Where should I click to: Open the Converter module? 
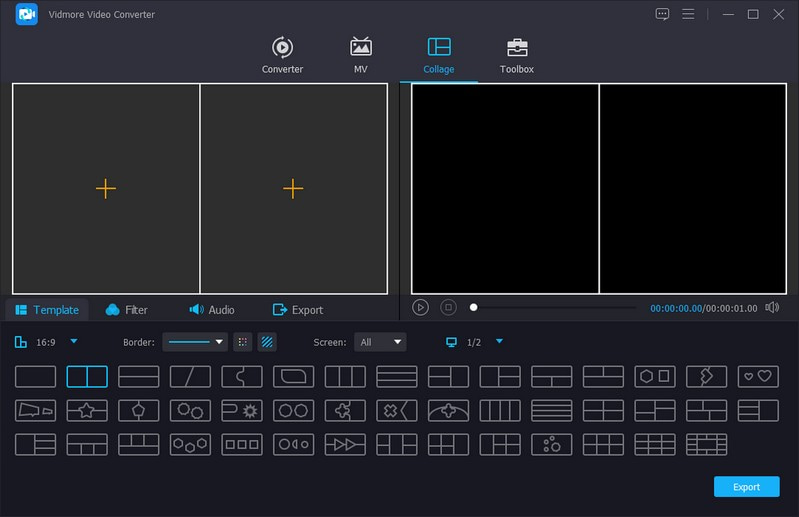pos(282,55)
